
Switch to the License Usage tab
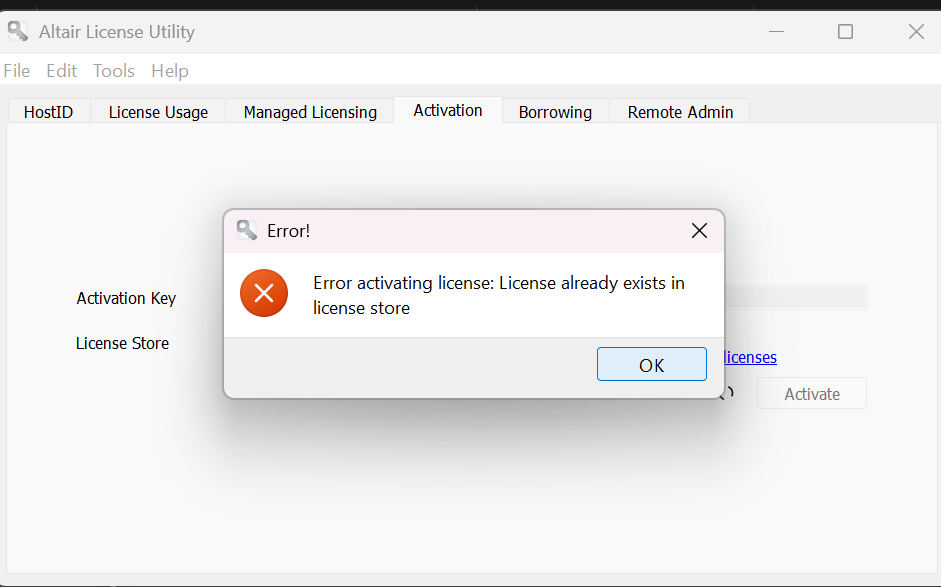point(158,112)
